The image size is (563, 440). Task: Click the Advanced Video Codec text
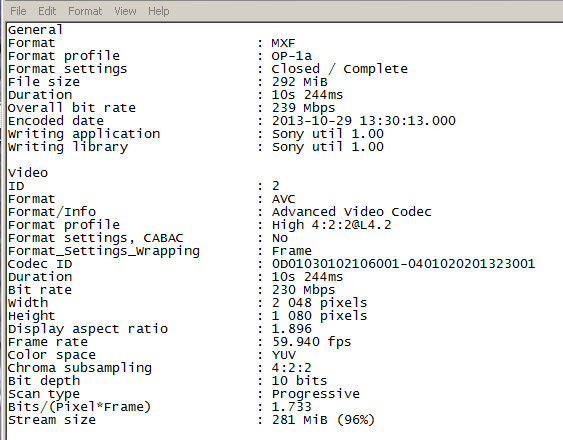point(352,212)
